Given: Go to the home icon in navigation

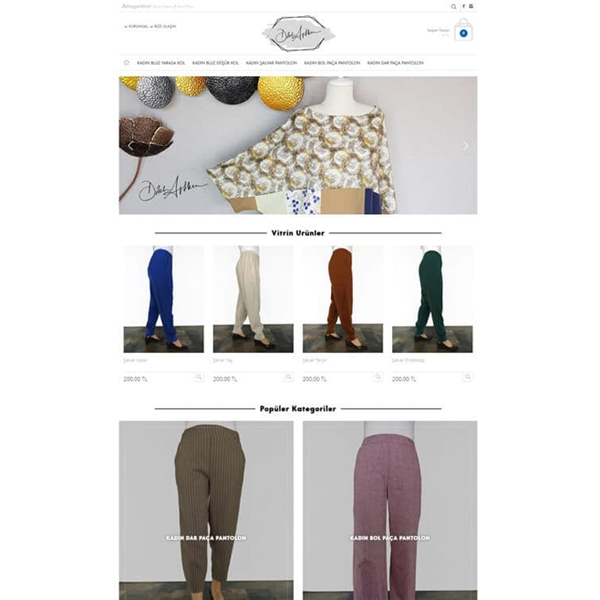Looking at the screenshot, I should point(127,62).
